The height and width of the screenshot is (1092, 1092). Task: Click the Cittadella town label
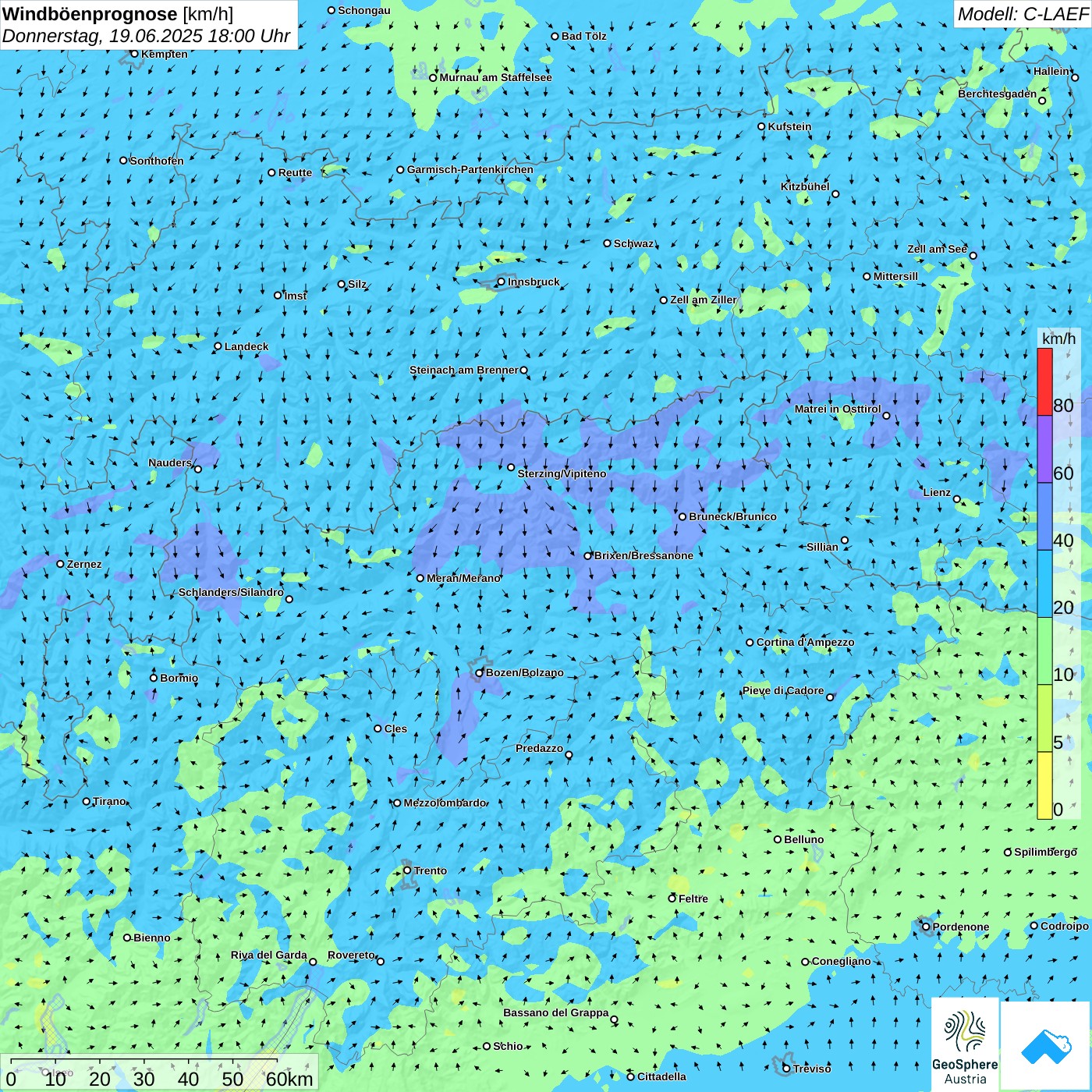(x=661, y=1076)
